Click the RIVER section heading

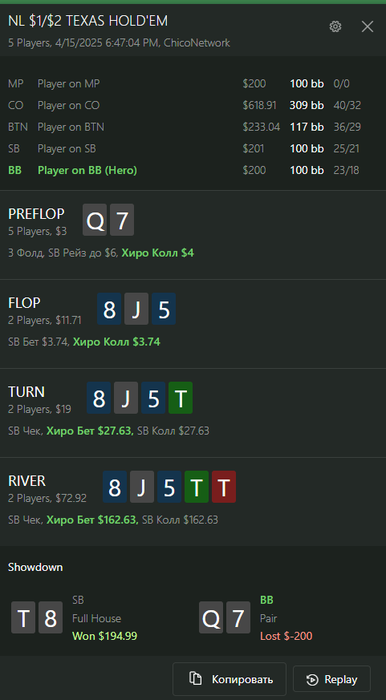click(x=27, y=481)
